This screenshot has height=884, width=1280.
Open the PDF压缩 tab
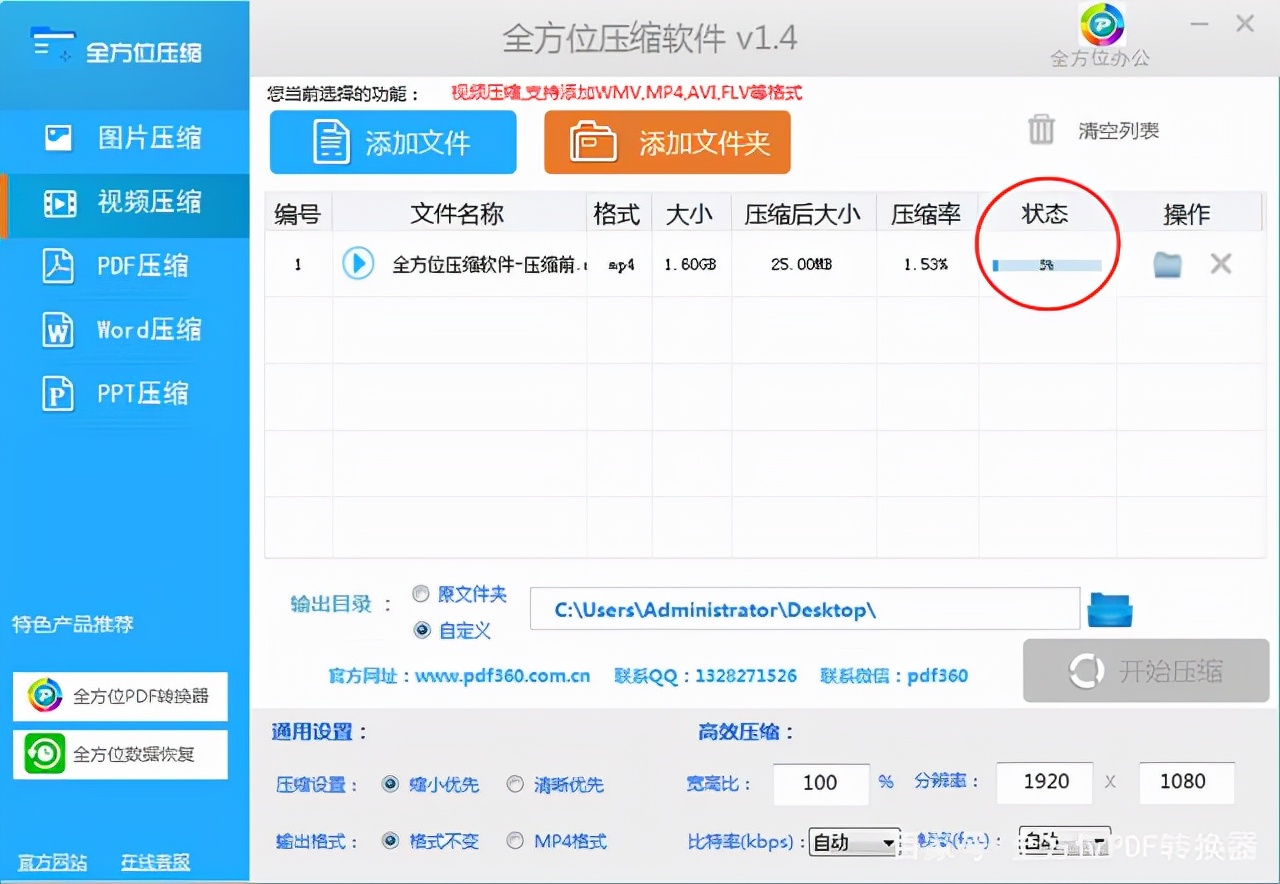[x=125, y=266]
